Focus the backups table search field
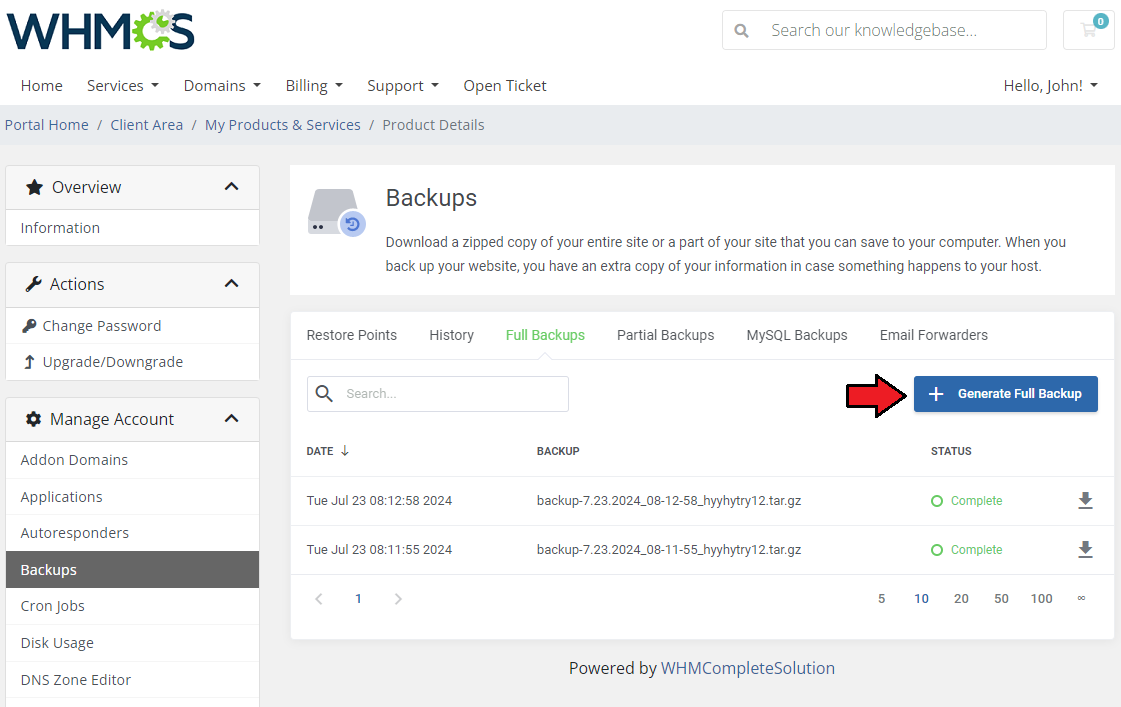The width and height of the screenshot is (1121, 707). 438,394
